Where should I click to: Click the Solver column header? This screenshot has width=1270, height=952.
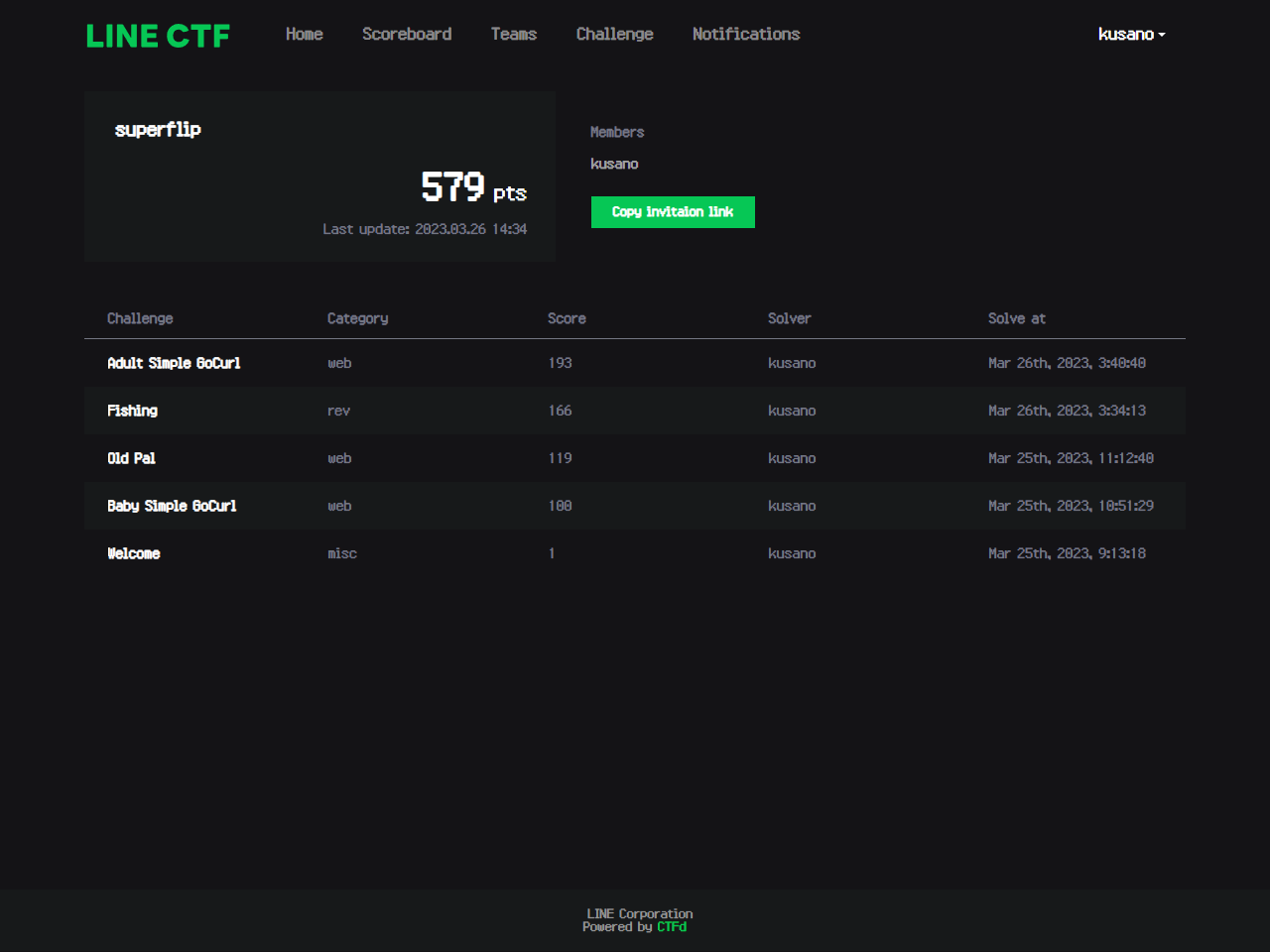[x=789, y=318]
